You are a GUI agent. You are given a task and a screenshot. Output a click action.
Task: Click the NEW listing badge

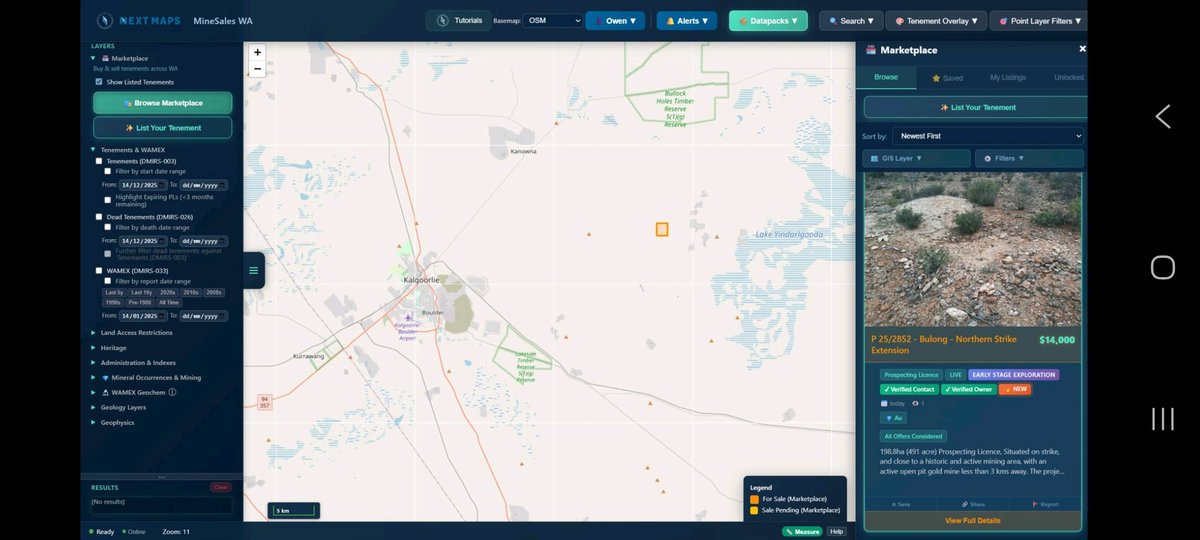pyautogui.click(x=1015, y=389)
